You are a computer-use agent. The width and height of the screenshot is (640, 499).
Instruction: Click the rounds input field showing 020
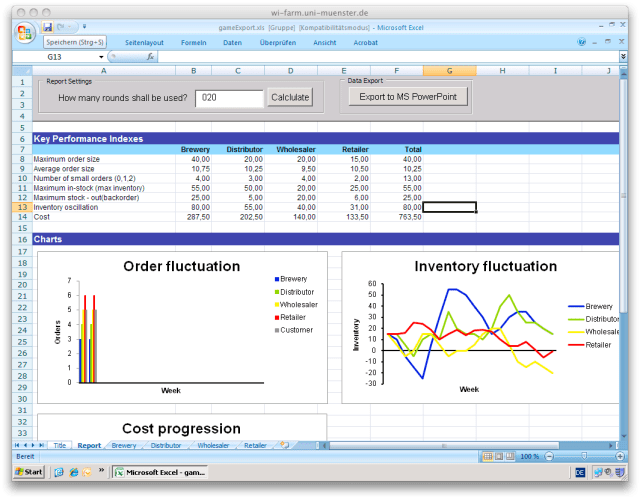(x=229, y=98)
